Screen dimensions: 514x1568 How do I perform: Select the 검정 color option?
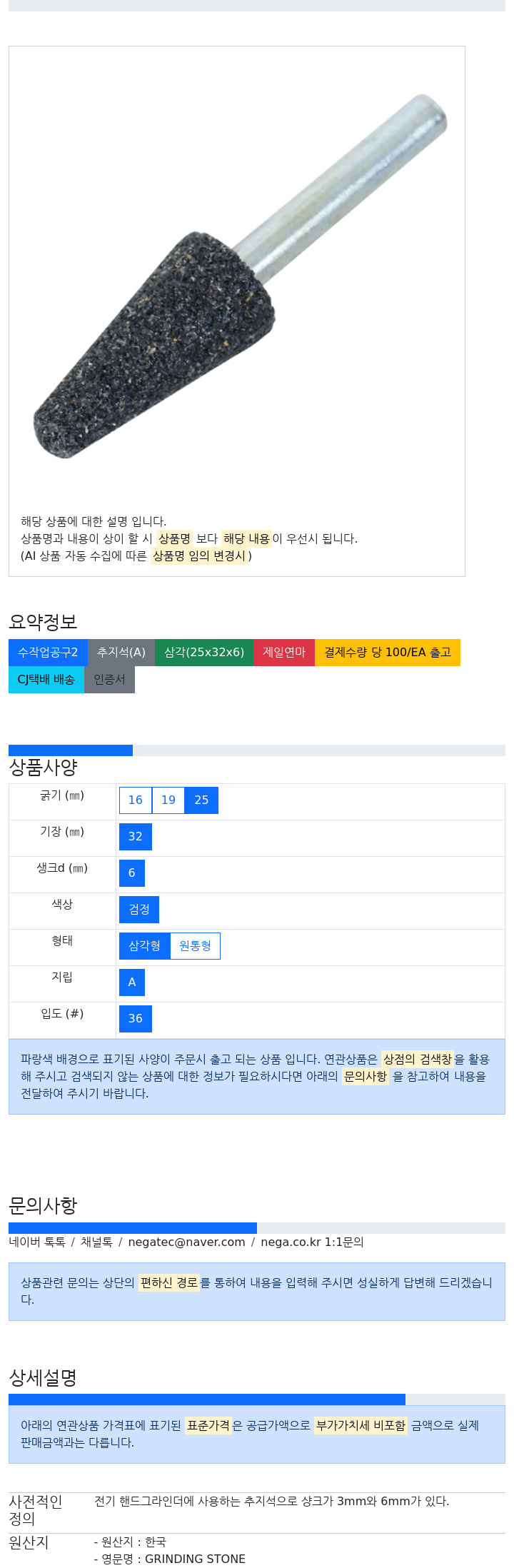139,910
